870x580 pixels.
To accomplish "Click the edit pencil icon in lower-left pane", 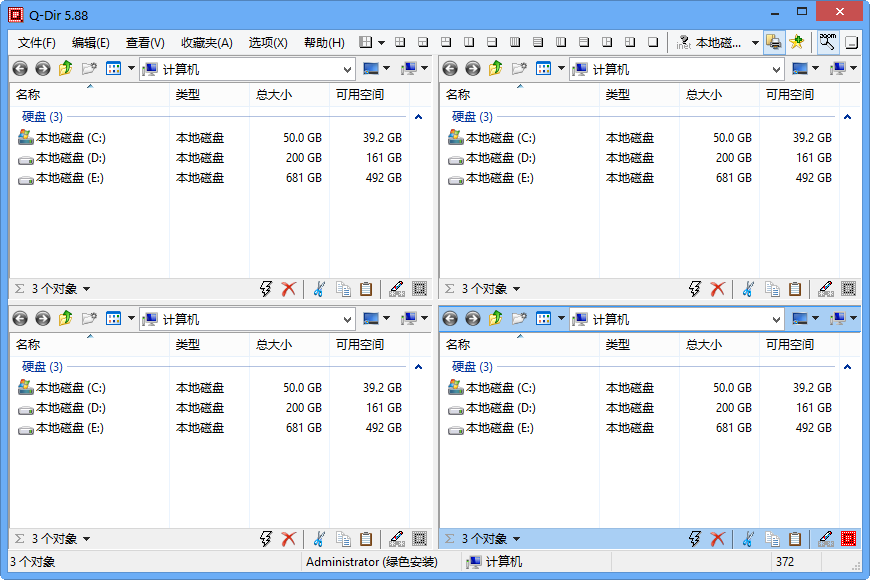I will click(x=397, y=538).
